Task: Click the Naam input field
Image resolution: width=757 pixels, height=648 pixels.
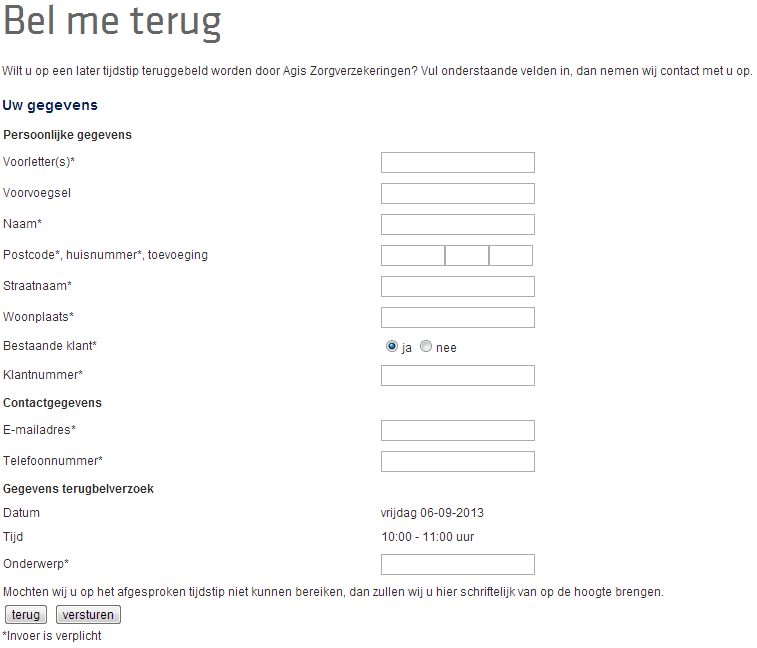Action: 458,225
